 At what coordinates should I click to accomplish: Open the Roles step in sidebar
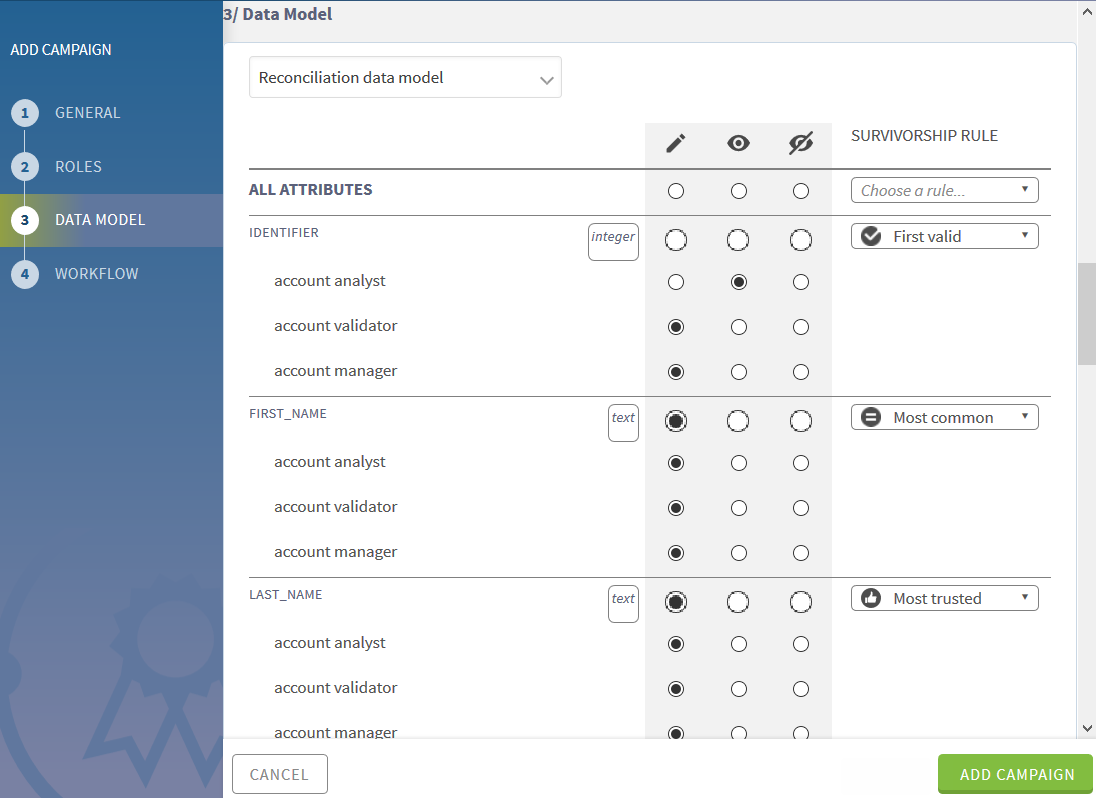pyautogui.click(x=78, y=167)
